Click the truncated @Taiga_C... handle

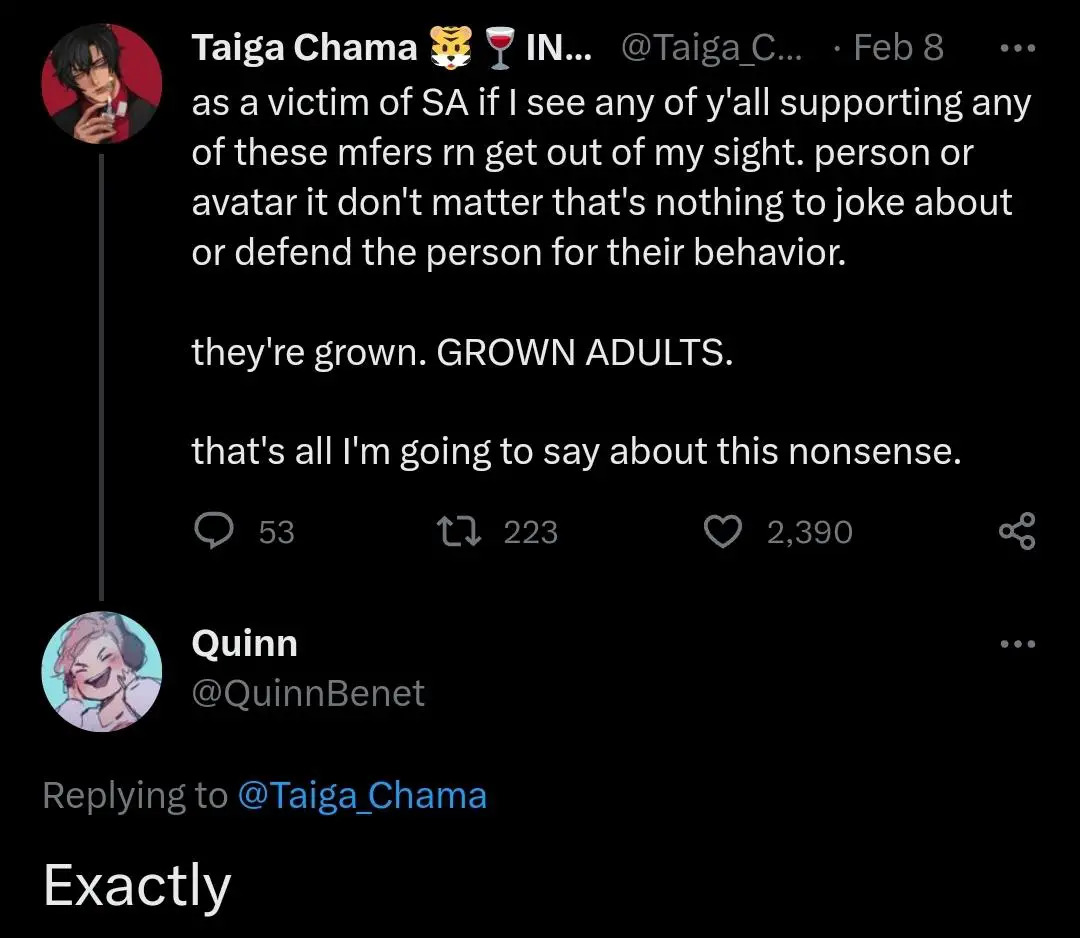712,48
